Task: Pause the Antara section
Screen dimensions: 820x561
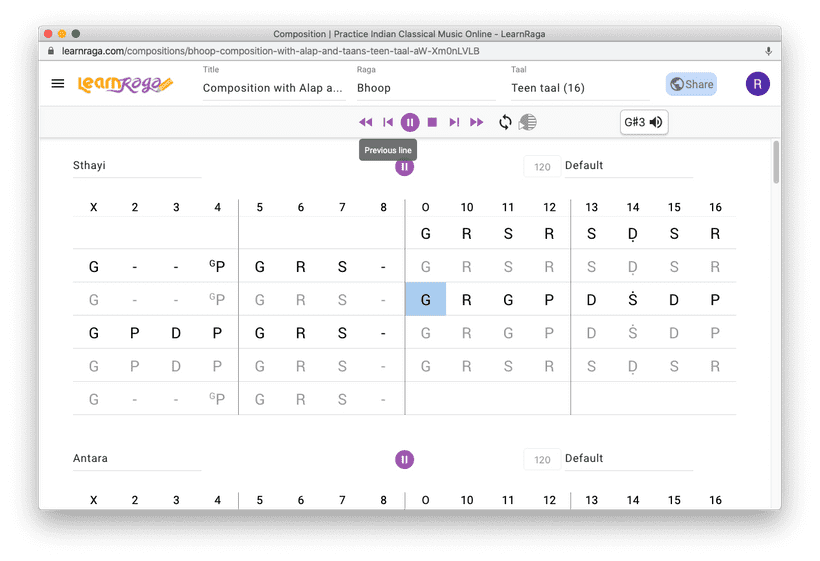Action: click(x=404, y=460)
